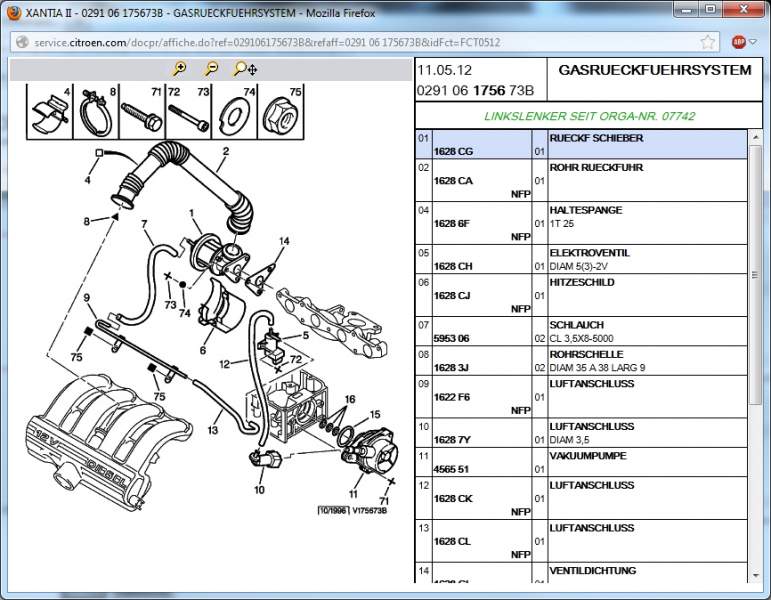The height and width of the screenshot is (600, 771).
Task: Click description CL 3,5X8-5000
Action: [x=582, y=338]
